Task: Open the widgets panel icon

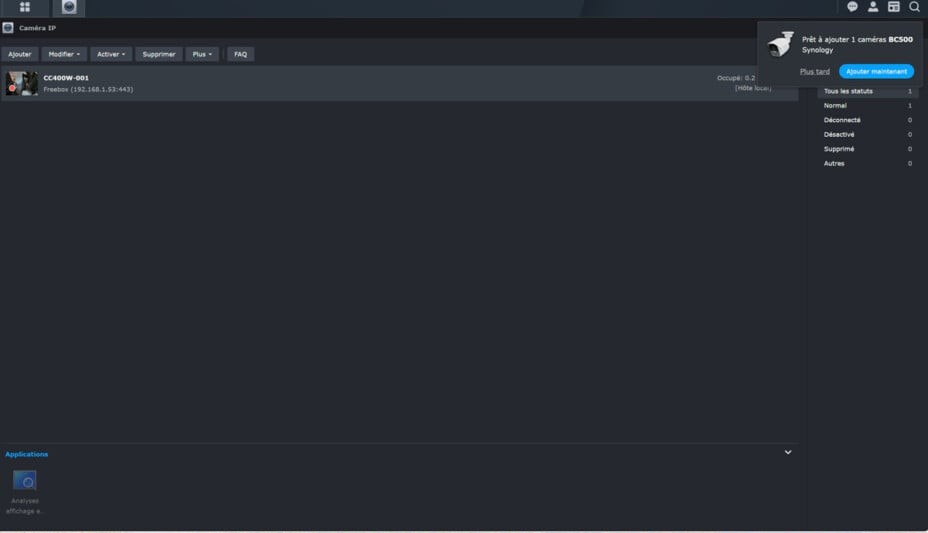Action: click(894, 7)
